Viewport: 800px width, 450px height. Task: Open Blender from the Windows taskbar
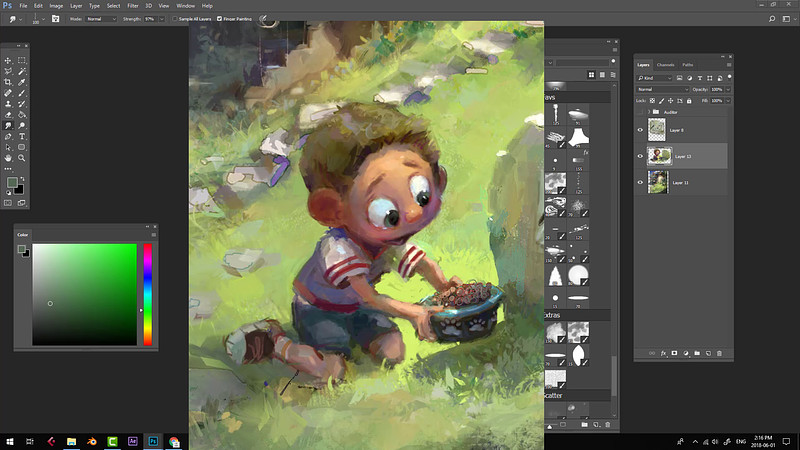pos(92,441)
